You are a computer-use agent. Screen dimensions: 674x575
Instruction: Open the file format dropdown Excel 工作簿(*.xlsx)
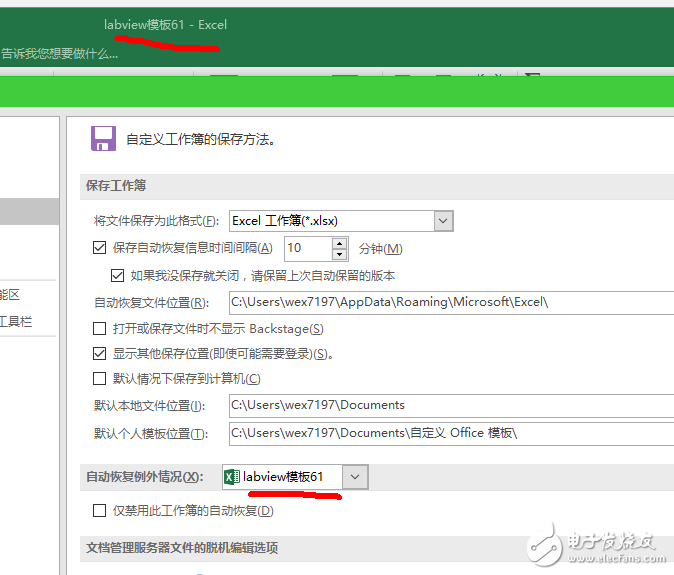(443, 221)
